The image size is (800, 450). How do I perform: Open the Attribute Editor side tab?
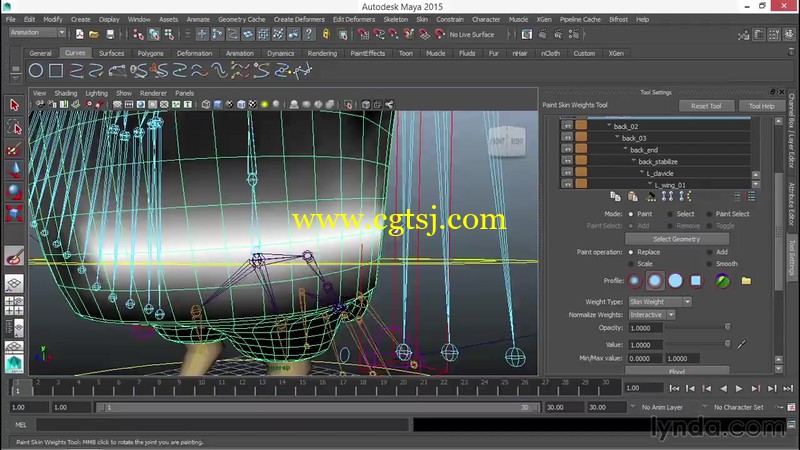(791, 203)
